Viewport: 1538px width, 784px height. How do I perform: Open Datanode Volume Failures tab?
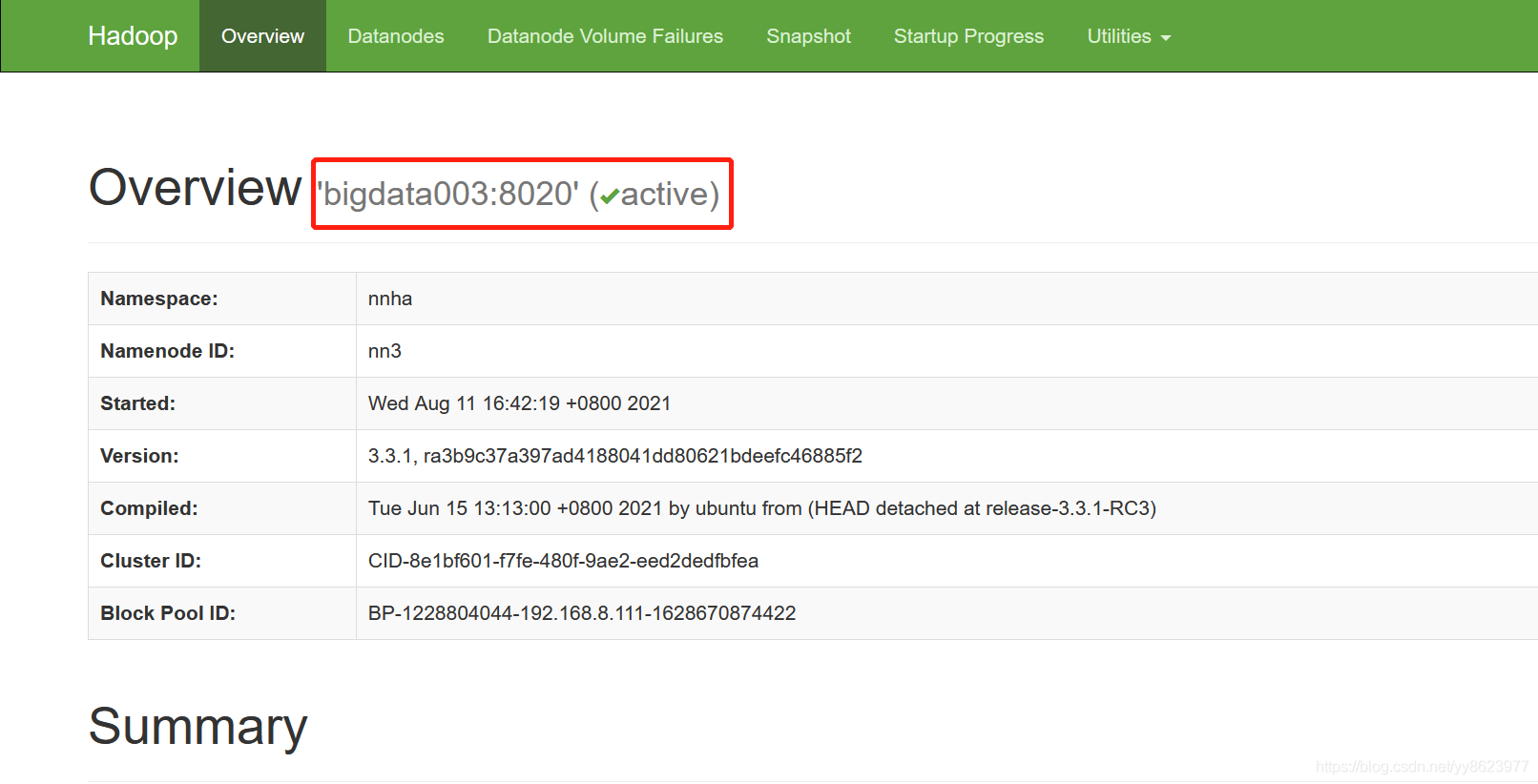[605, 36]
